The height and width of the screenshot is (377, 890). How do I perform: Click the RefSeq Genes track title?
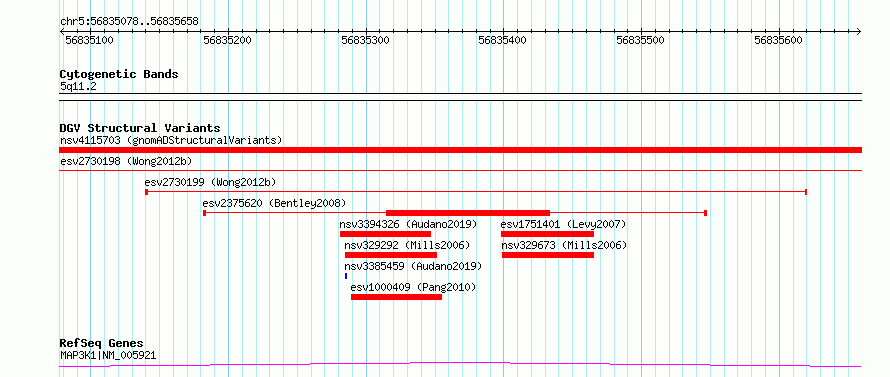tap(102, 344)
